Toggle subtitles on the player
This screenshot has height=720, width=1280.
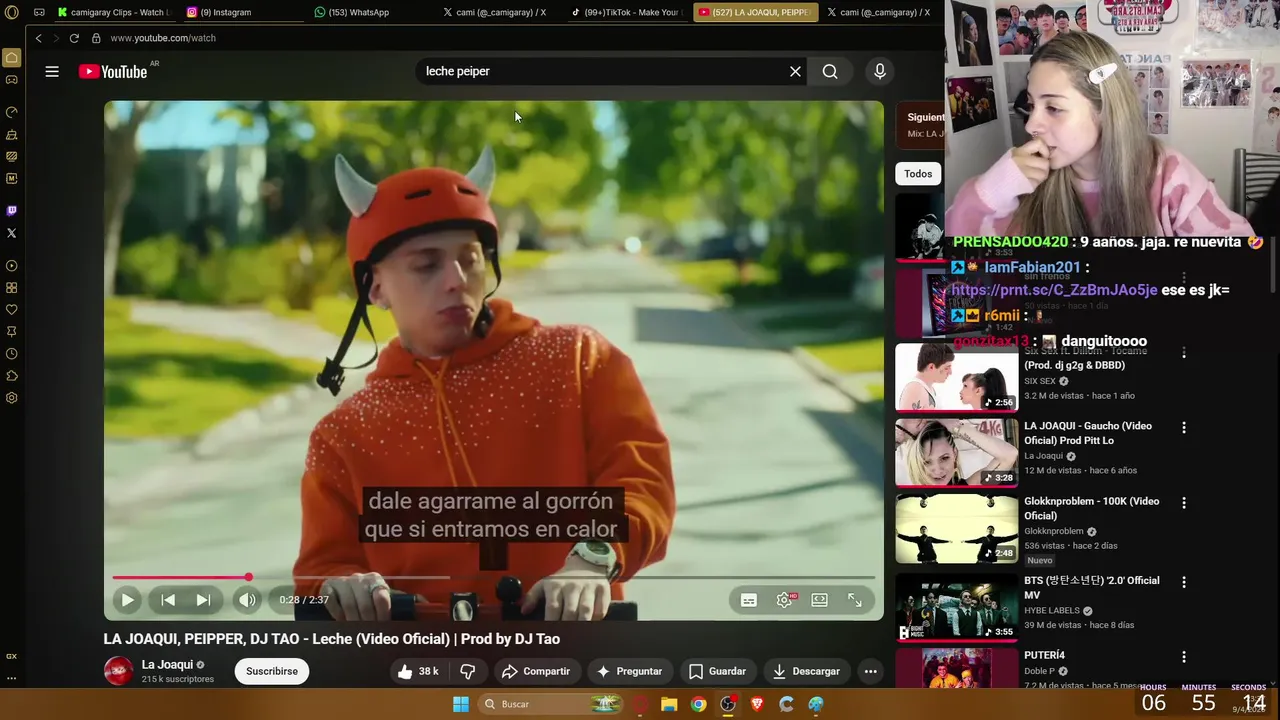coord(748,600)
